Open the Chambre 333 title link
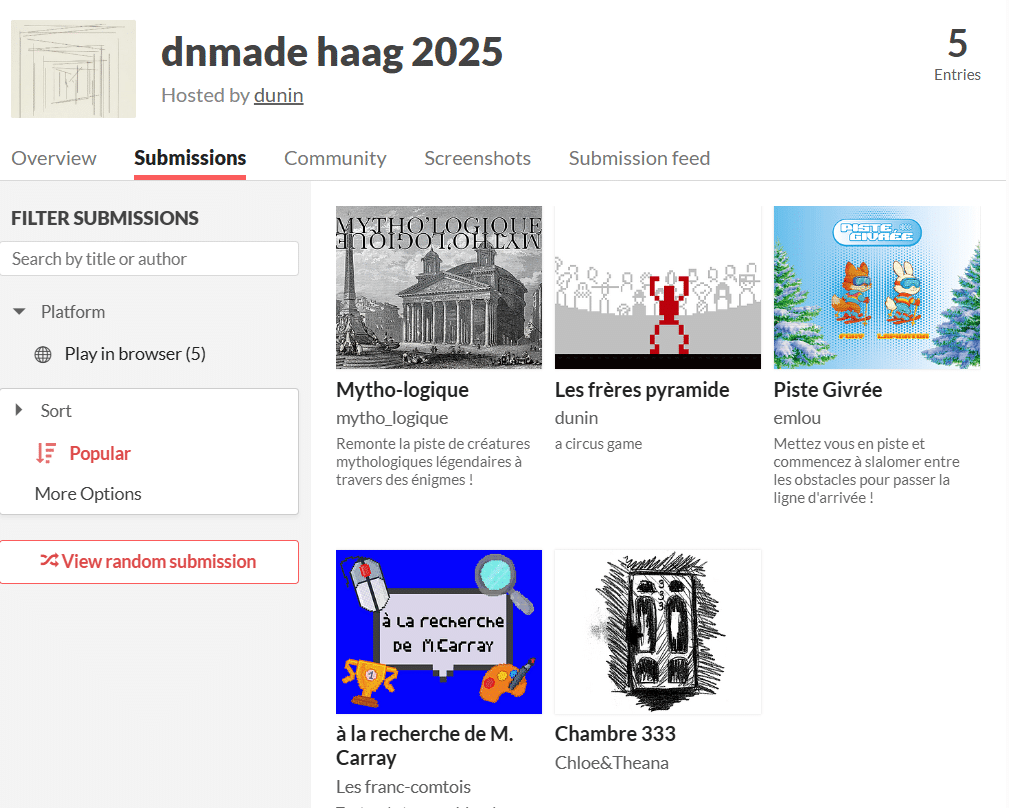 coord(615,734)
